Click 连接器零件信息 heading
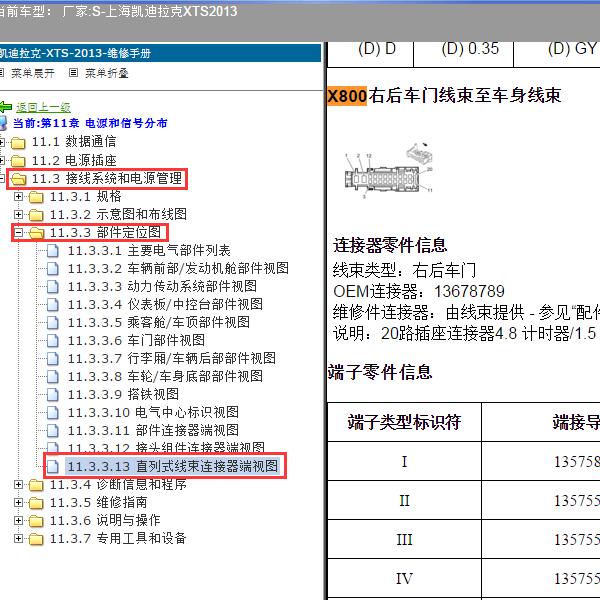The width and height of the screenshot is (600, 600). (390, 245)
